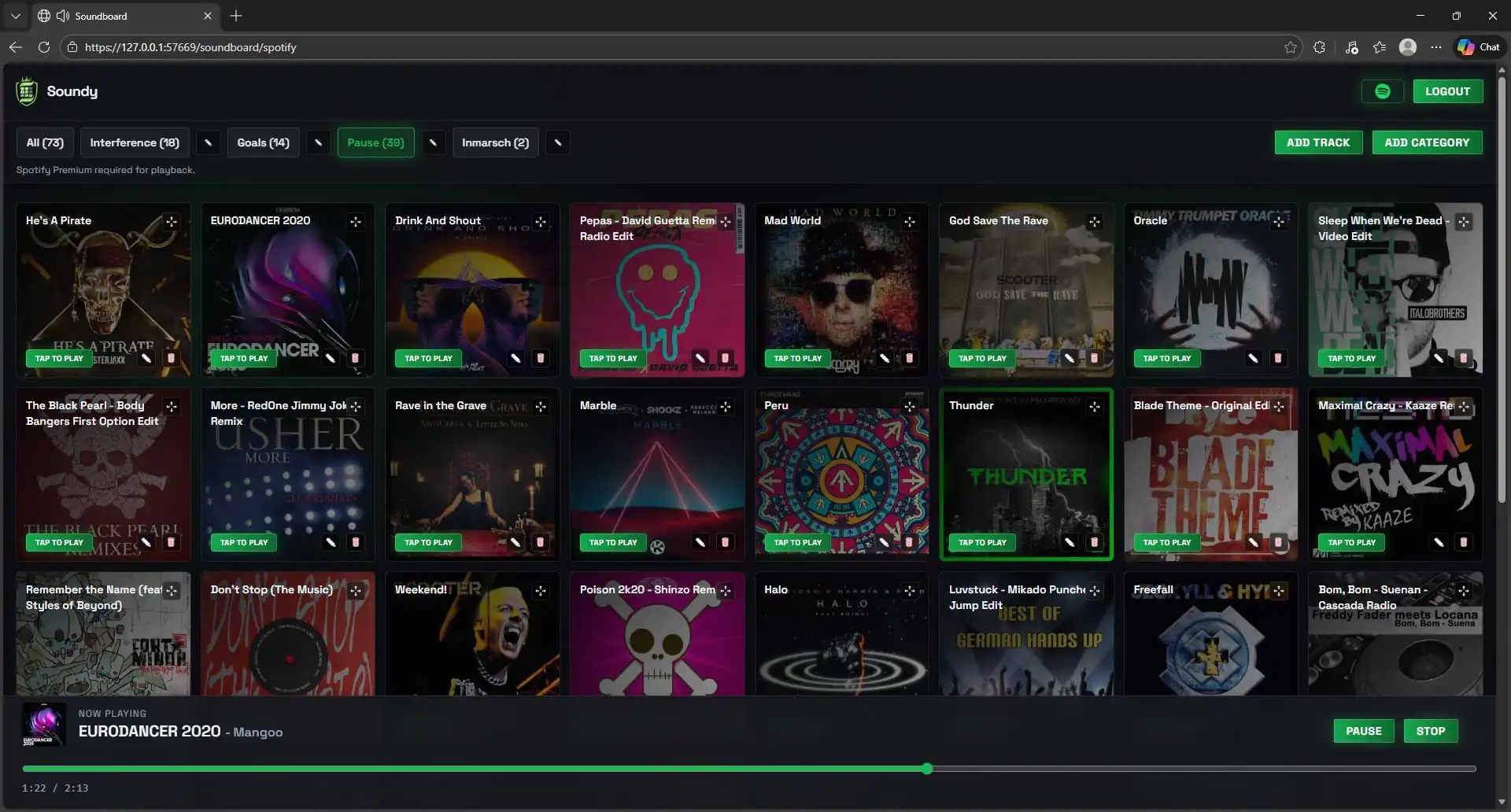1511x812 pixels.
Task: Open browser settings and more menu
Action: [1436, 47]
